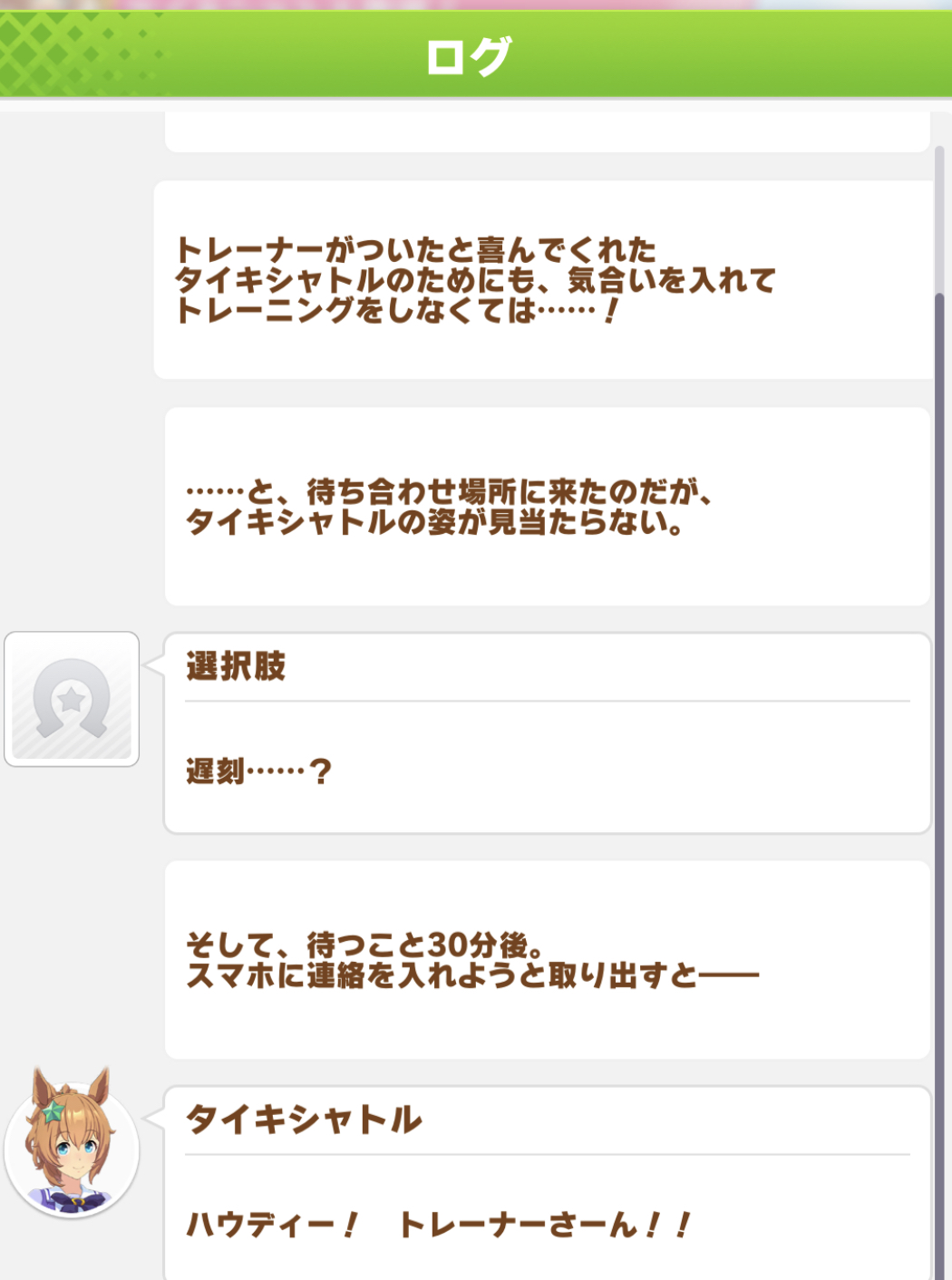
Task: Tap the partially visible bubble at the top
Action: [547, 133]
